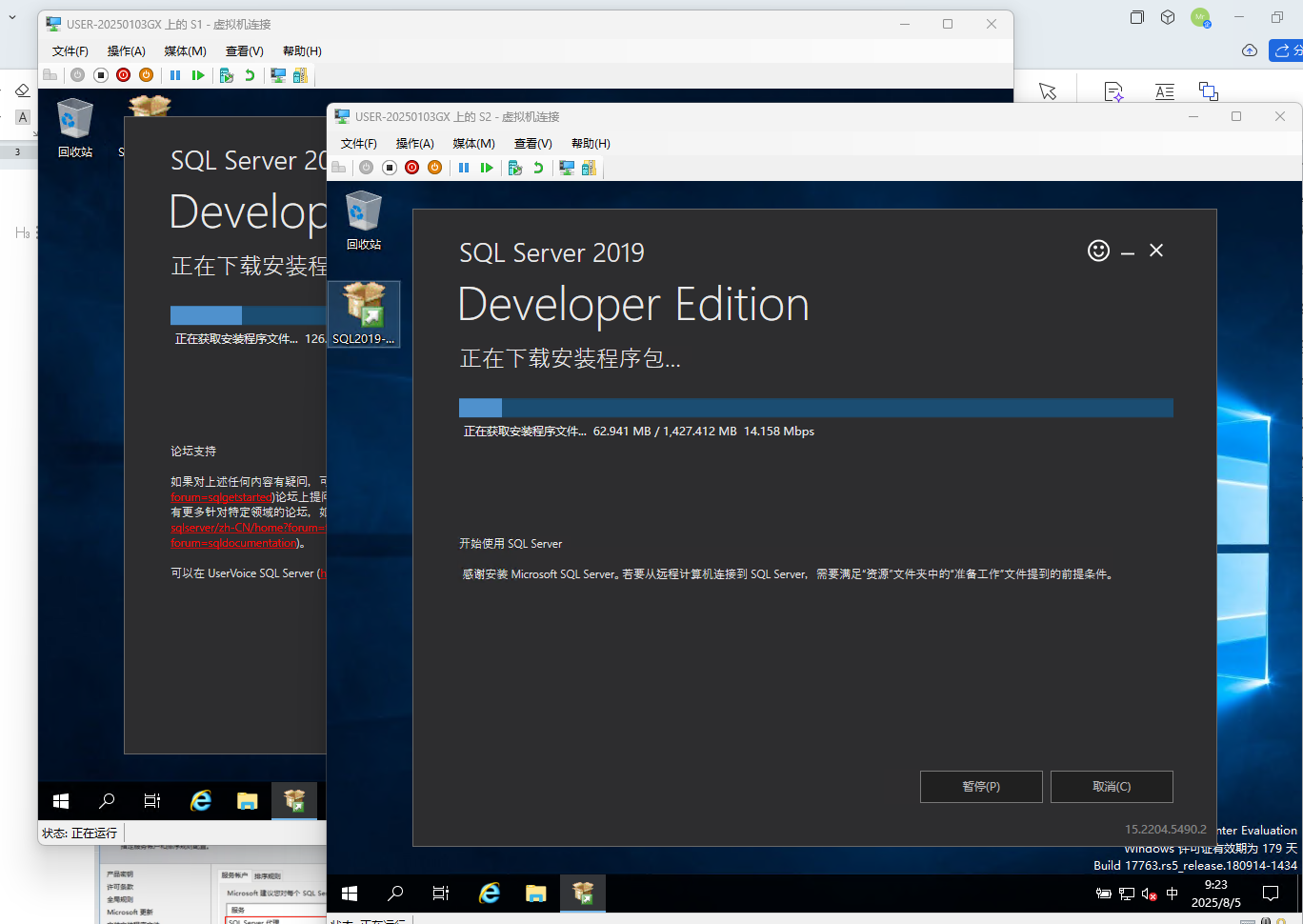Save S1 state with the orange power icon
The height and width of the screenshot is (924, 1303).
(147, 75)
